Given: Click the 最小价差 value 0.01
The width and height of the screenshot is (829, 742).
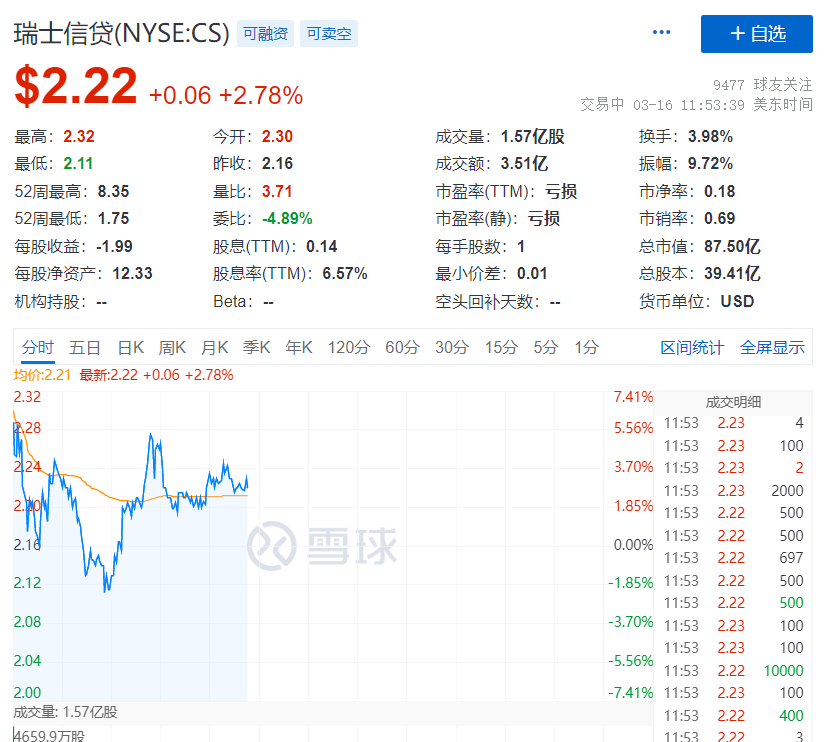Looking at the screenshot, I should pyautogui.click(x=532, y=273).
